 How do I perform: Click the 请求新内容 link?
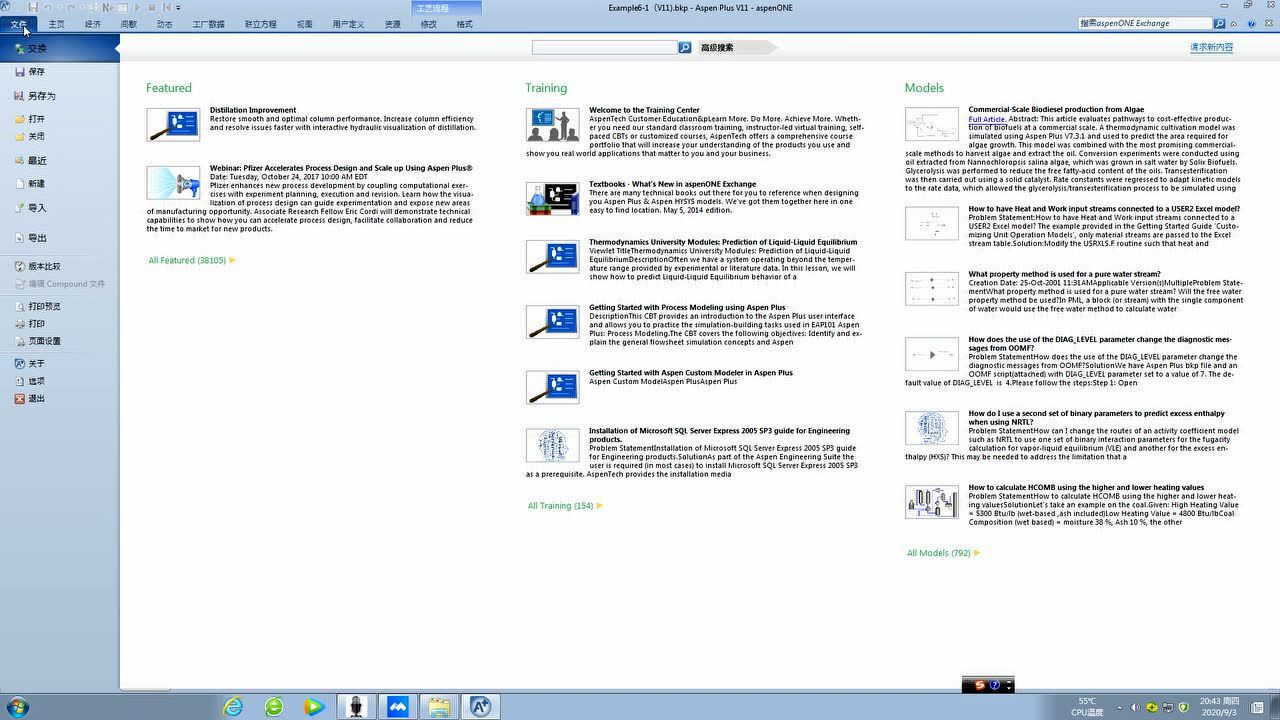tap(1211, 47)
